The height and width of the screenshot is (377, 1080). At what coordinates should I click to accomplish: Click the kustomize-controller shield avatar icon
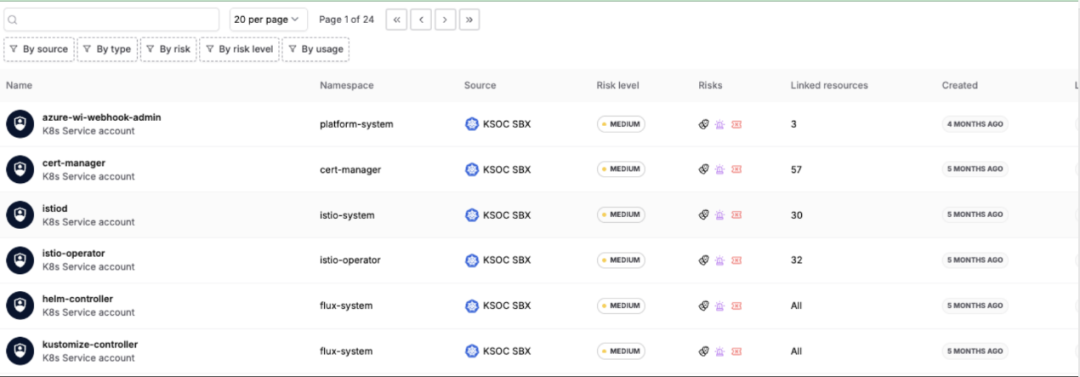pos(20,351)
